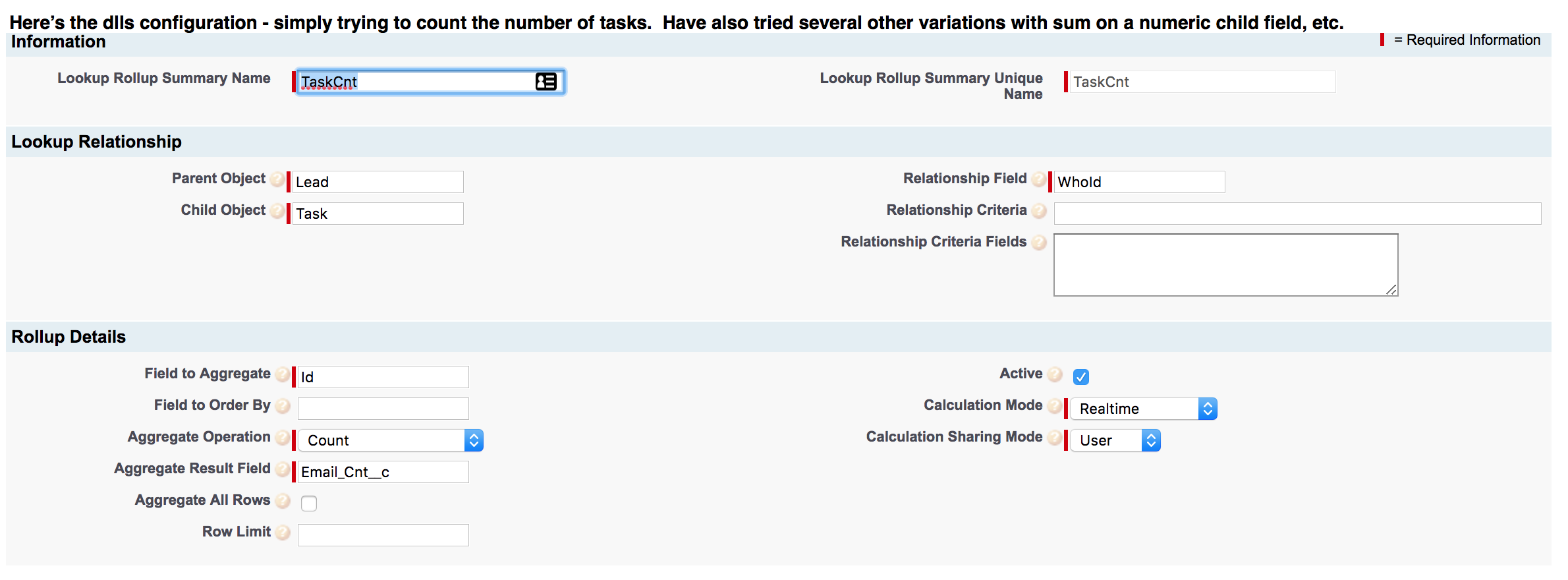Click the help icon next to Active

coord(1055,374)
